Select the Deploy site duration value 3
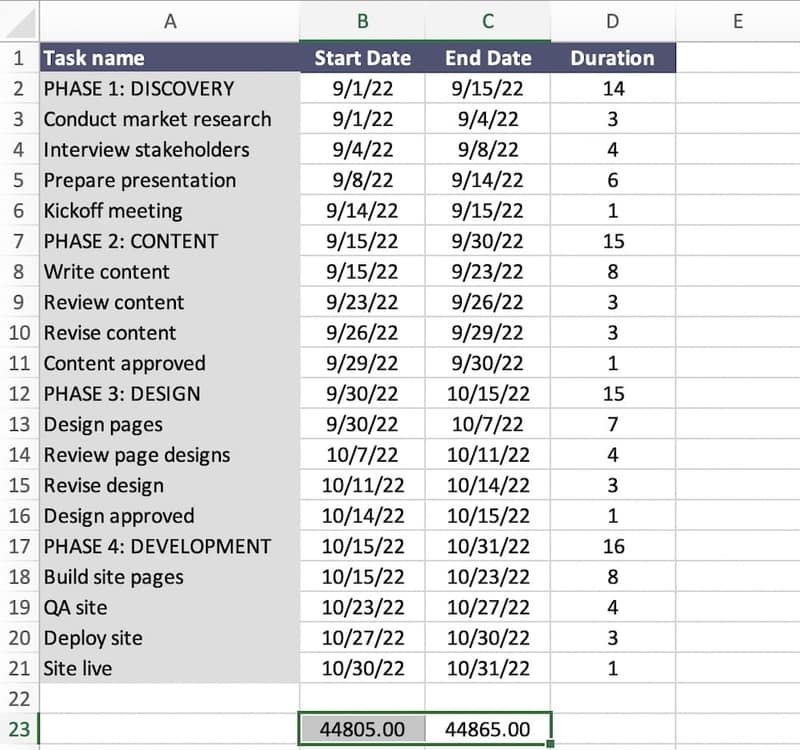 click(612, 638)
